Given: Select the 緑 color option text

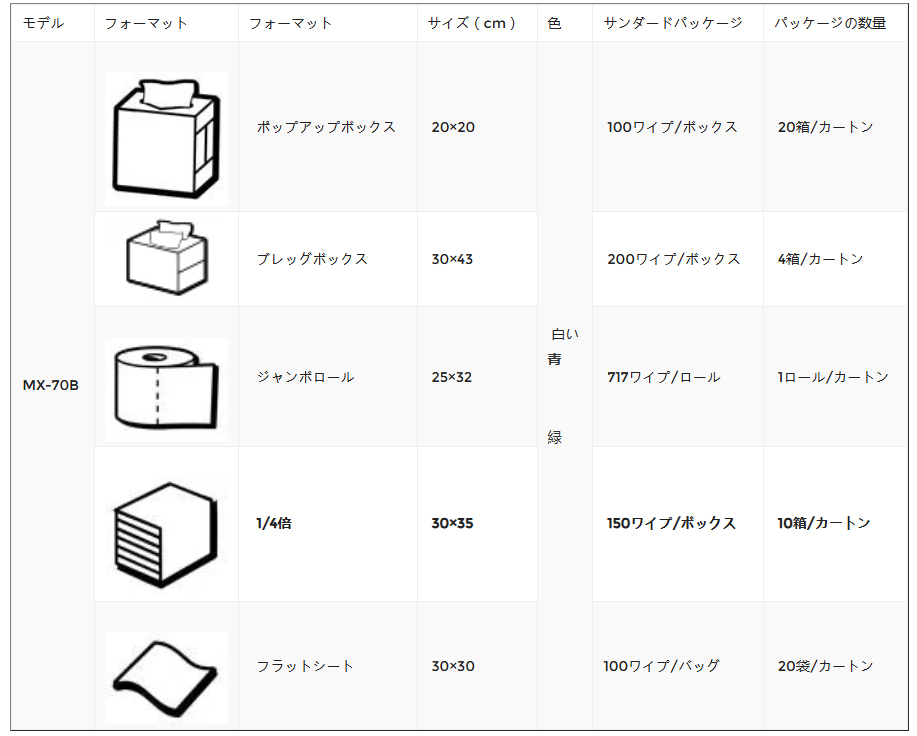Looking at the screenshot, I should coord(554,437).
